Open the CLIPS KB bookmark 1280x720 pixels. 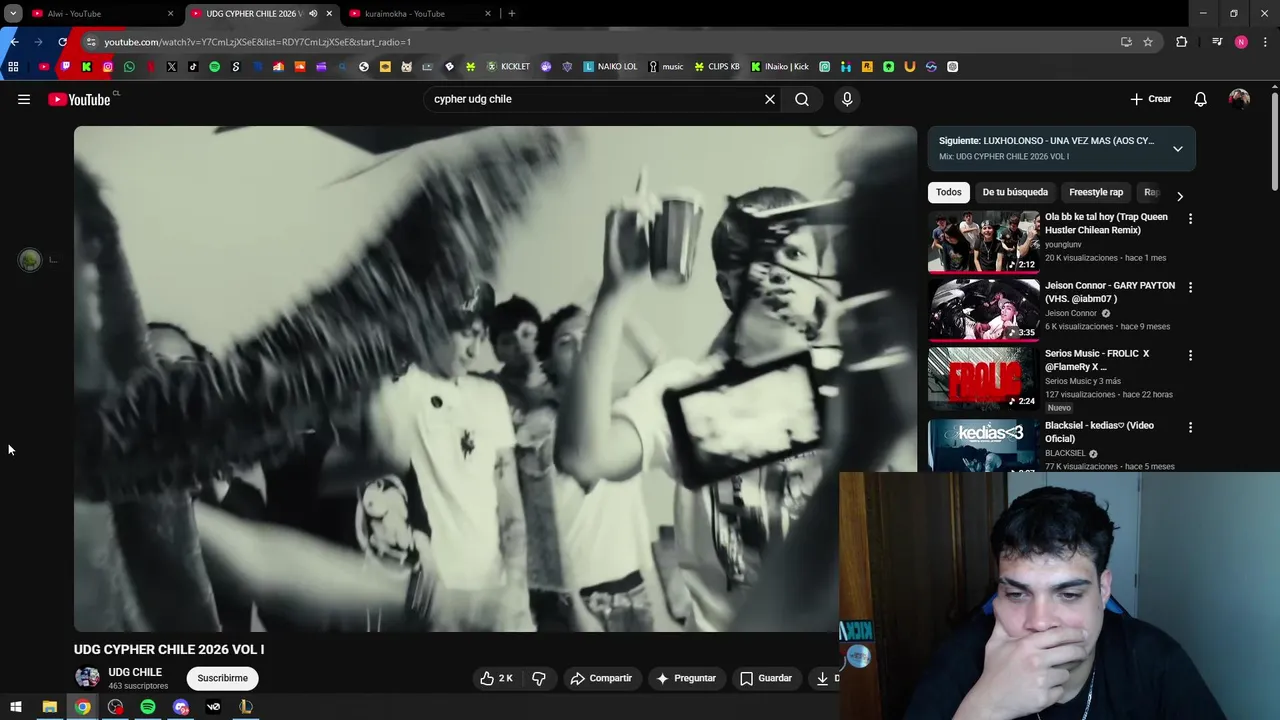tap(717, 67)
